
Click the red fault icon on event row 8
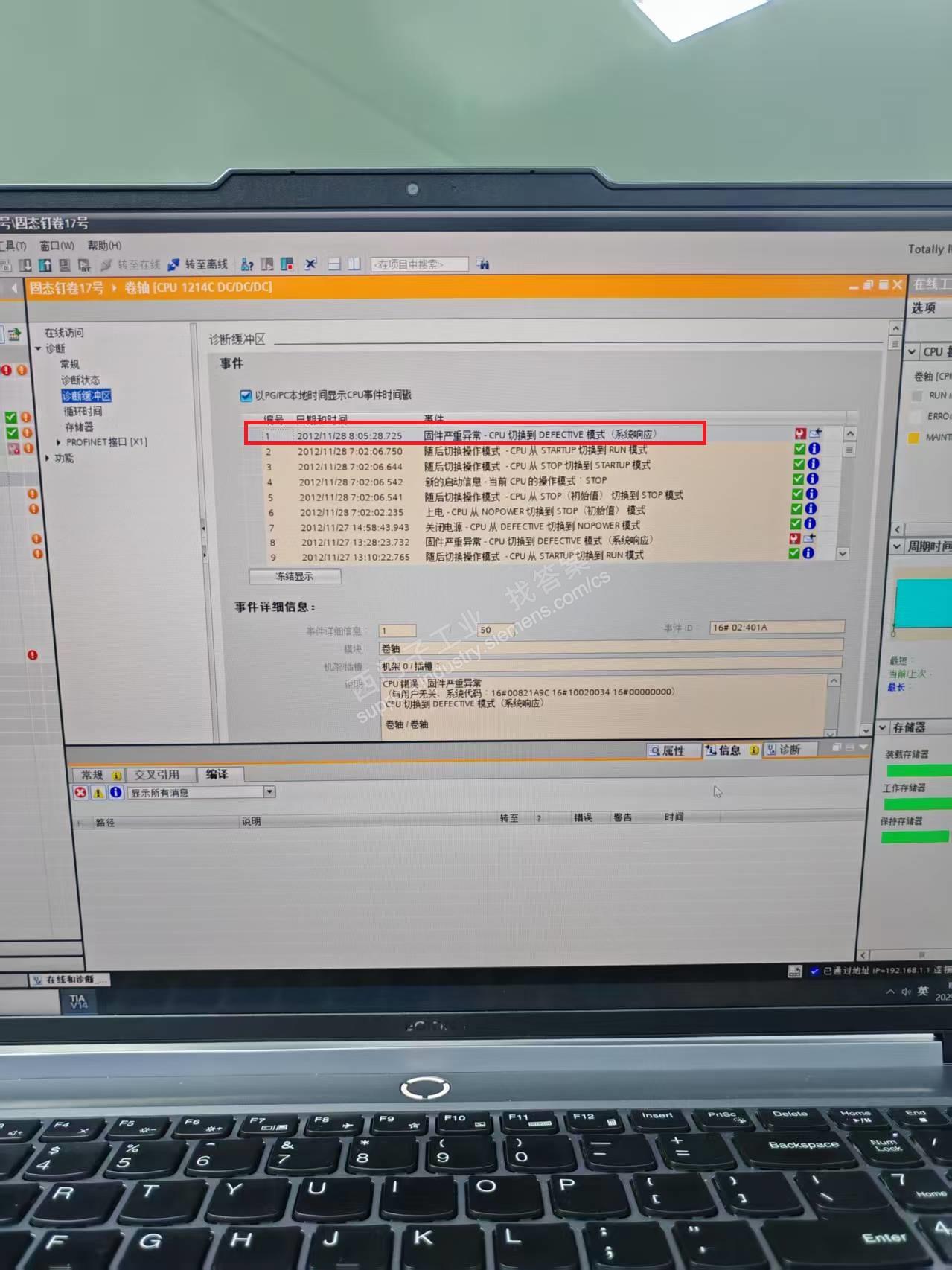point(795,538)
